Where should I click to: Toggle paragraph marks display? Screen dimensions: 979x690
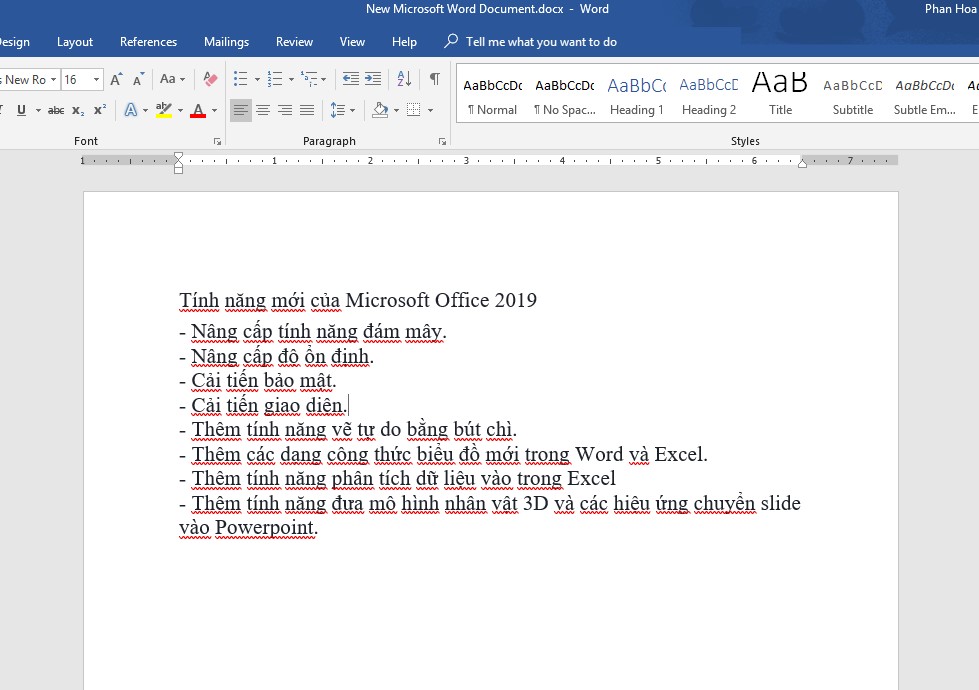[x=433, y=78]
